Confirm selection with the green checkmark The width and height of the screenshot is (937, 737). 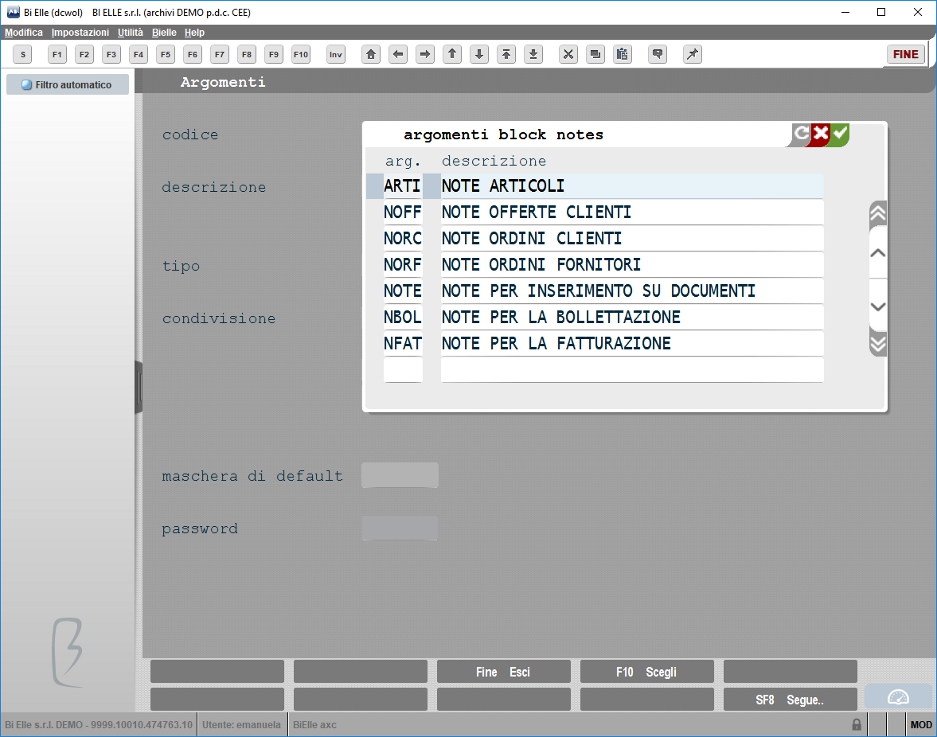pyautogui.click(x=840, y=133)
